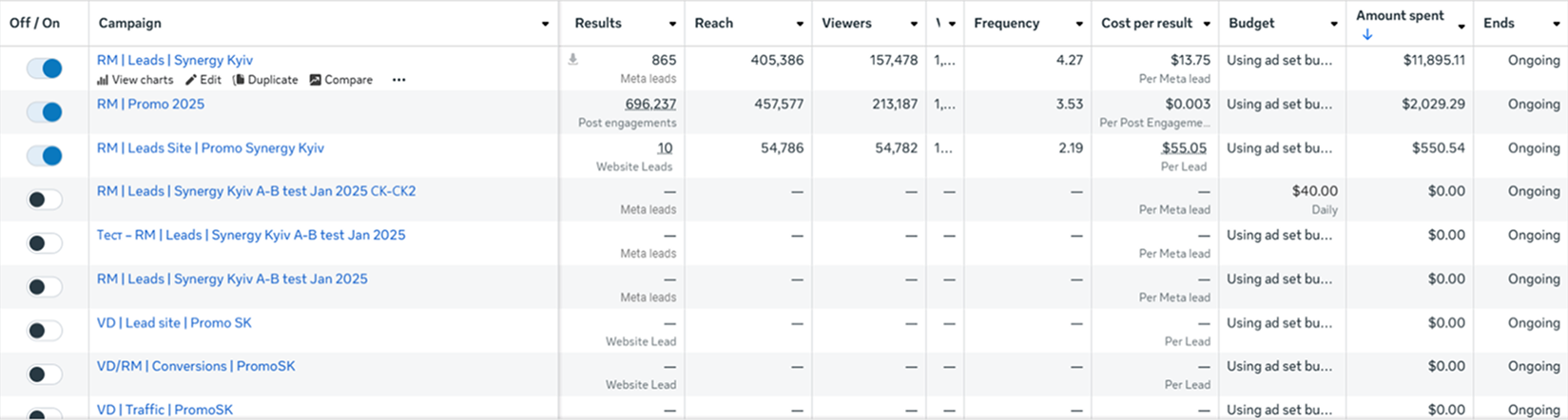
Task: Click the sort arrow under Amount spent
Action: [1367, 35]
